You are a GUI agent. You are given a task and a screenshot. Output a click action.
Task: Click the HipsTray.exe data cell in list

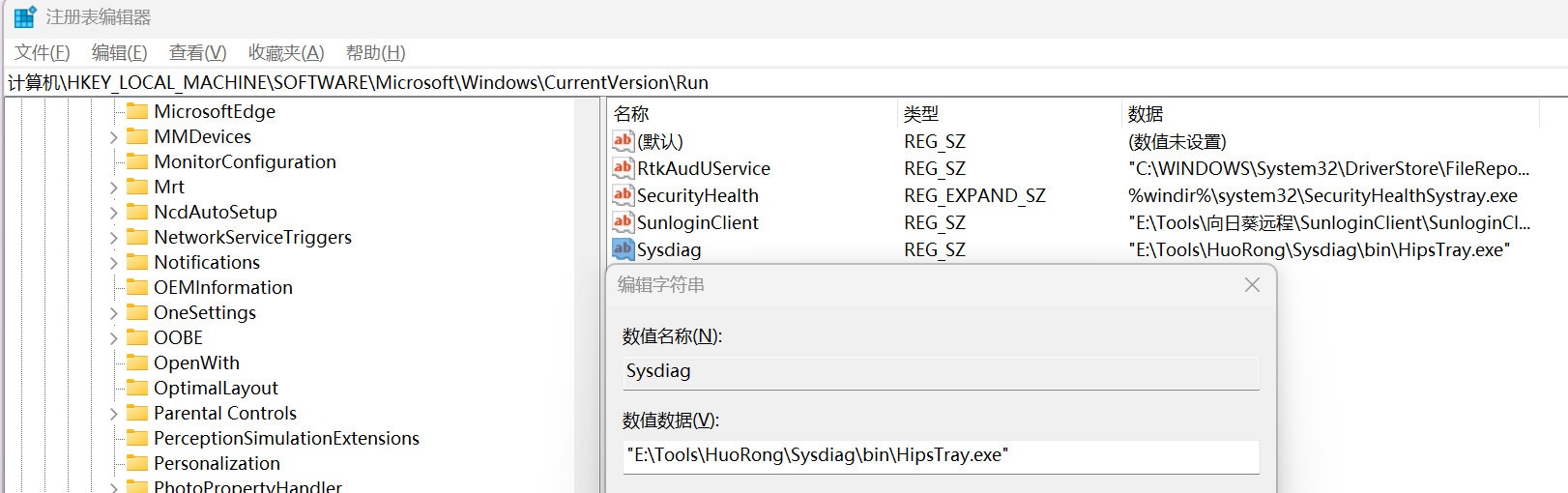(x=1320, y=249)
